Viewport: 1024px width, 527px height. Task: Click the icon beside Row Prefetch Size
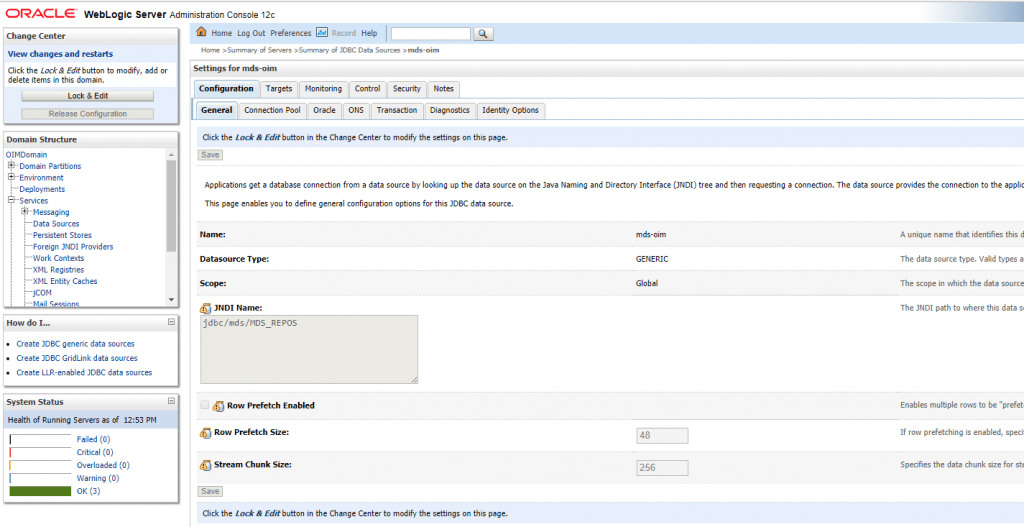[x=206, y=433]
